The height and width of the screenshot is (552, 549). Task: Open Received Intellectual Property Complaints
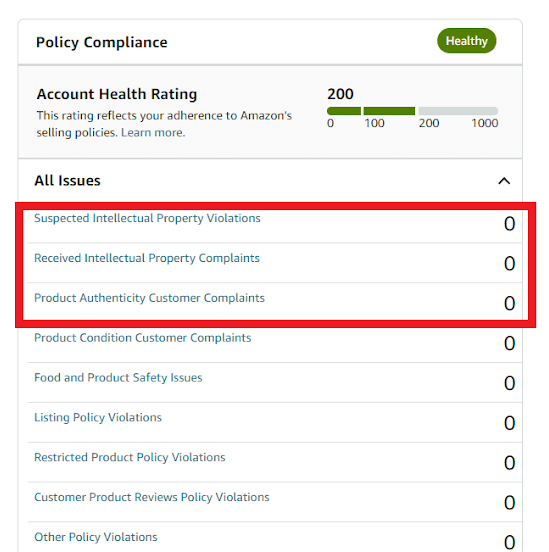click(x=147, y=258)
